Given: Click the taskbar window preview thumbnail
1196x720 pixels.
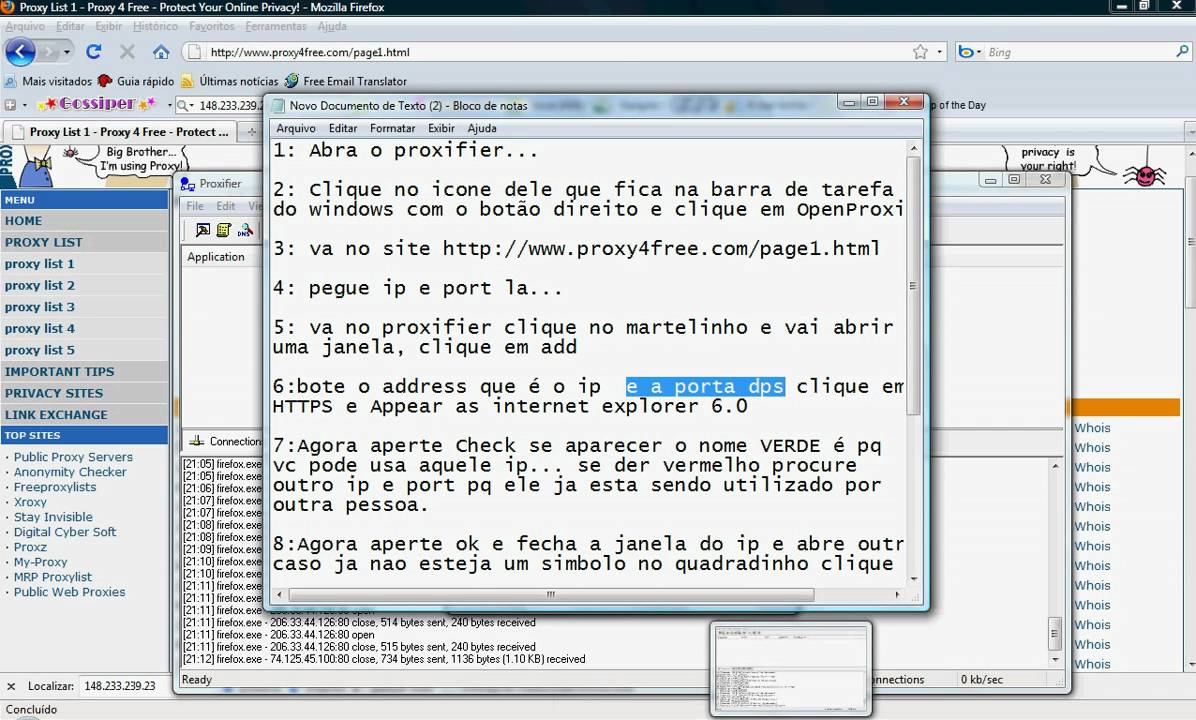Looking at the screenshot, I should pyautogui.click(x=791, y=669).
